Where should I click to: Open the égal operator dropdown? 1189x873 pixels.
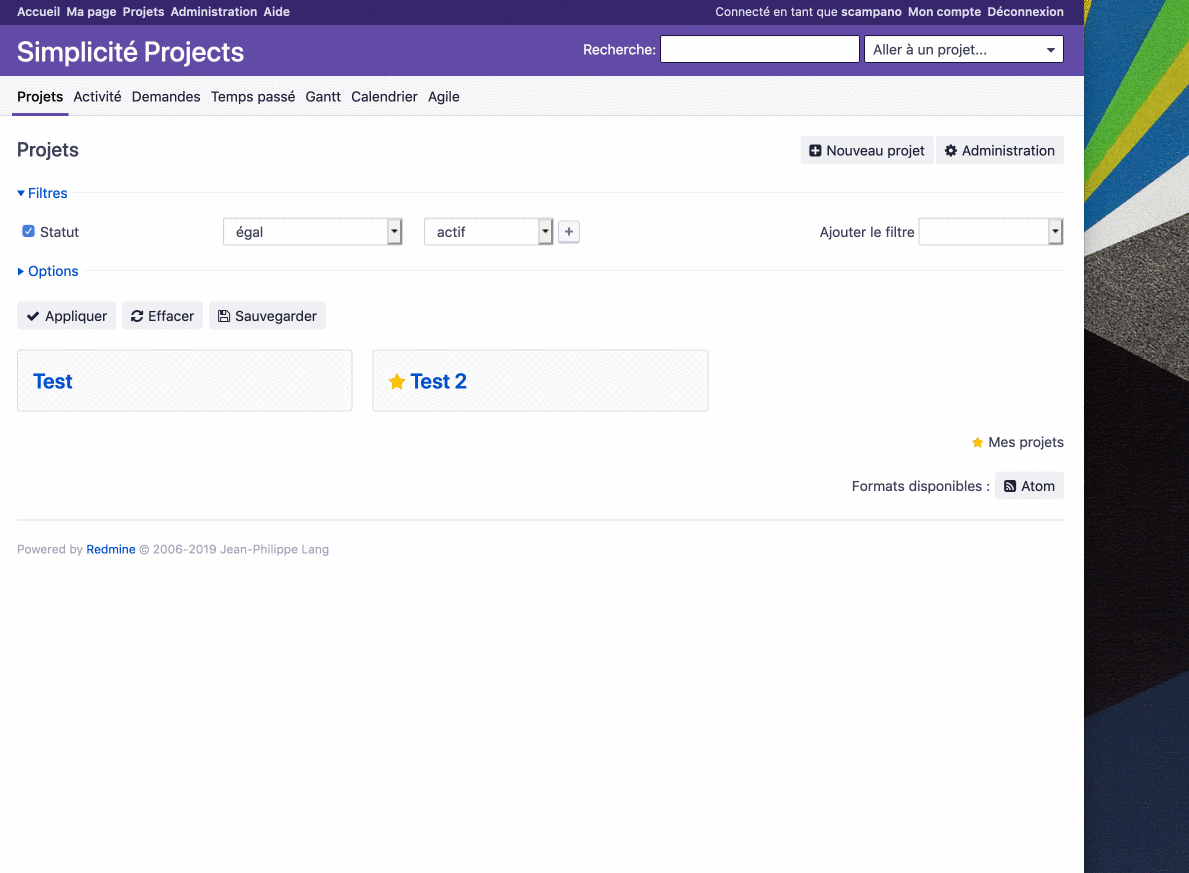[x=393, y=231]
